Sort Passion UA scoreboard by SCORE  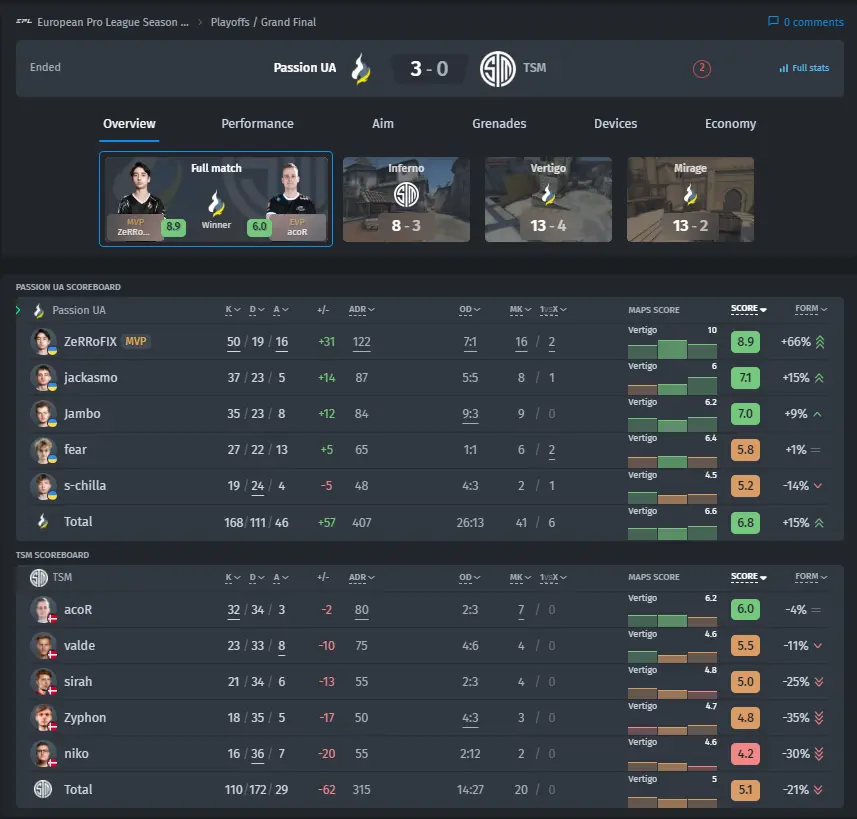[749, 309]
